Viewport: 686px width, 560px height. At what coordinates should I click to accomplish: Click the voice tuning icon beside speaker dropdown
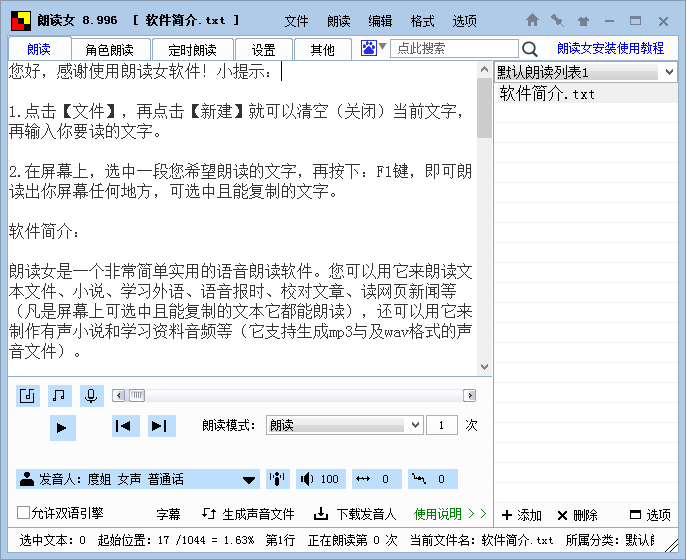pos(278,479)
